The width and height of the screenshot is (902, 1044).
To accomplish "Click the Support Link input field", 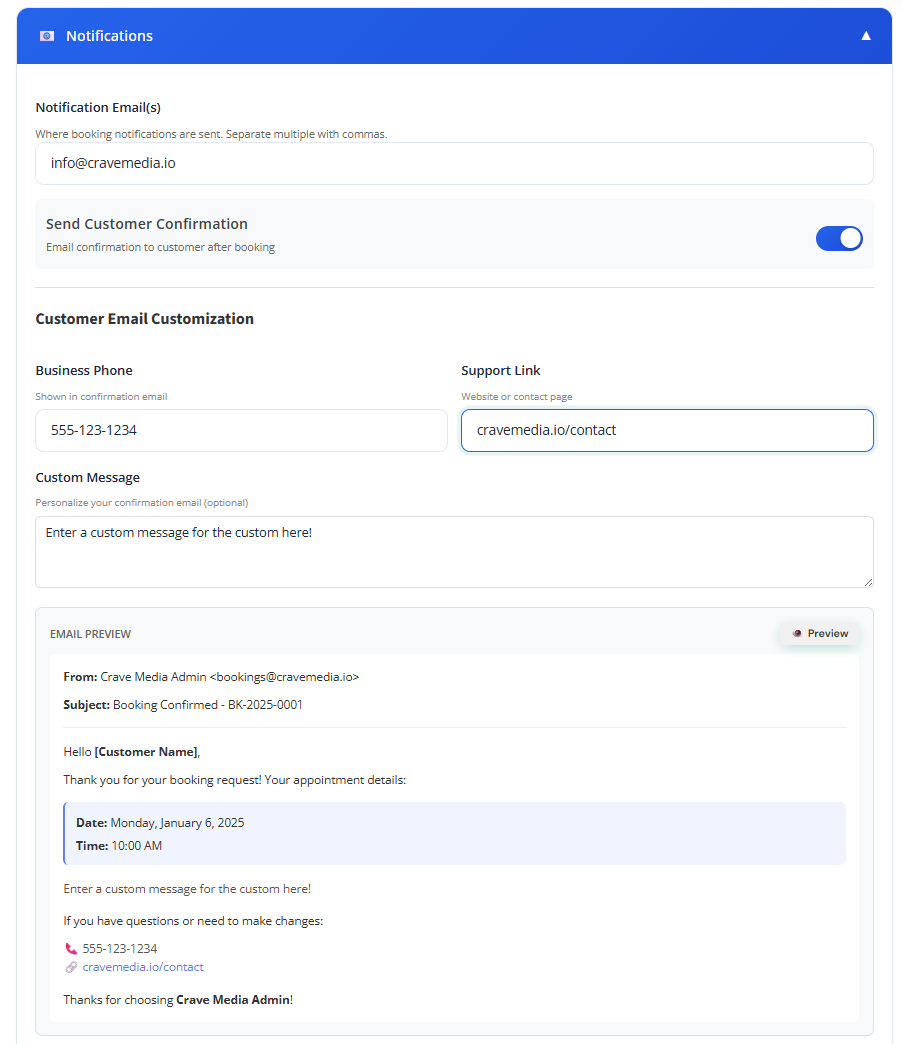I will [x=667, y=430].
